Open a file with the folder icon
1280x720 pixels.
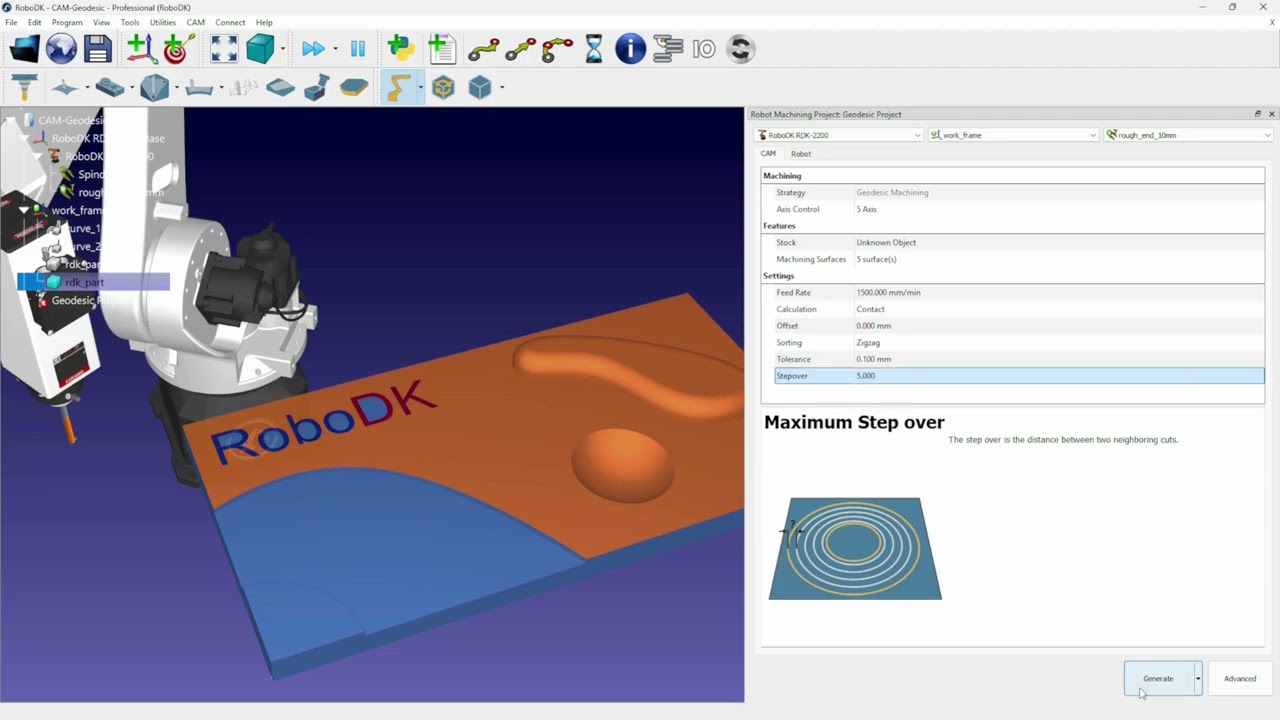coord(24,48)
